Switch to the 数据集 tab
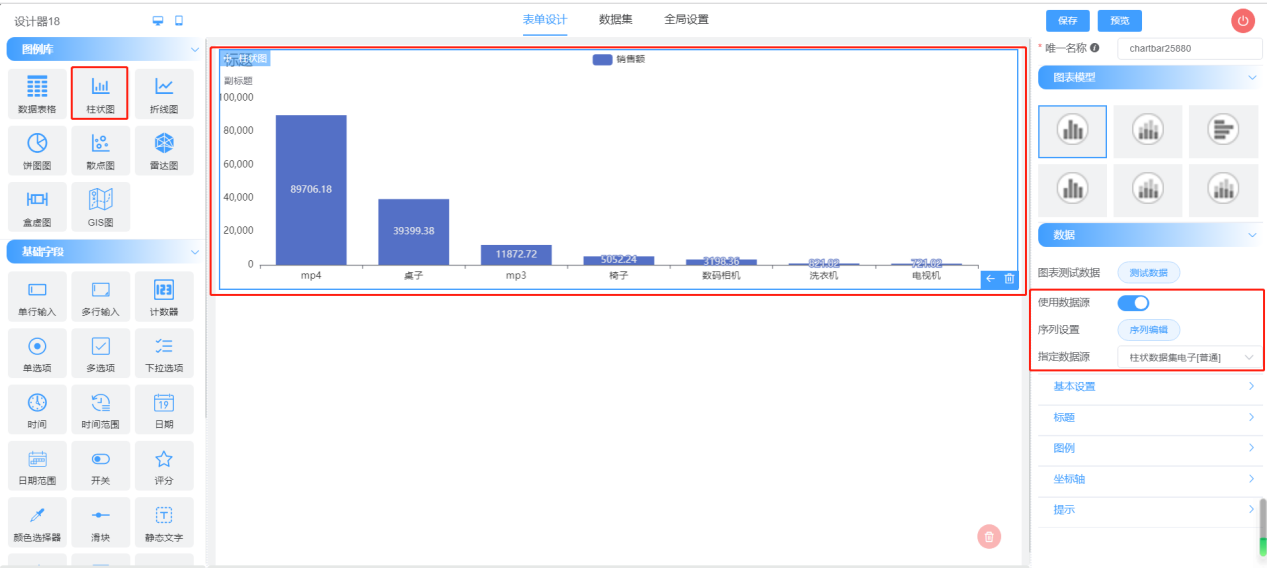Image resolution: width=1267 pixels, height=568 pixels. pyautogui.click(x=616, y=20)
